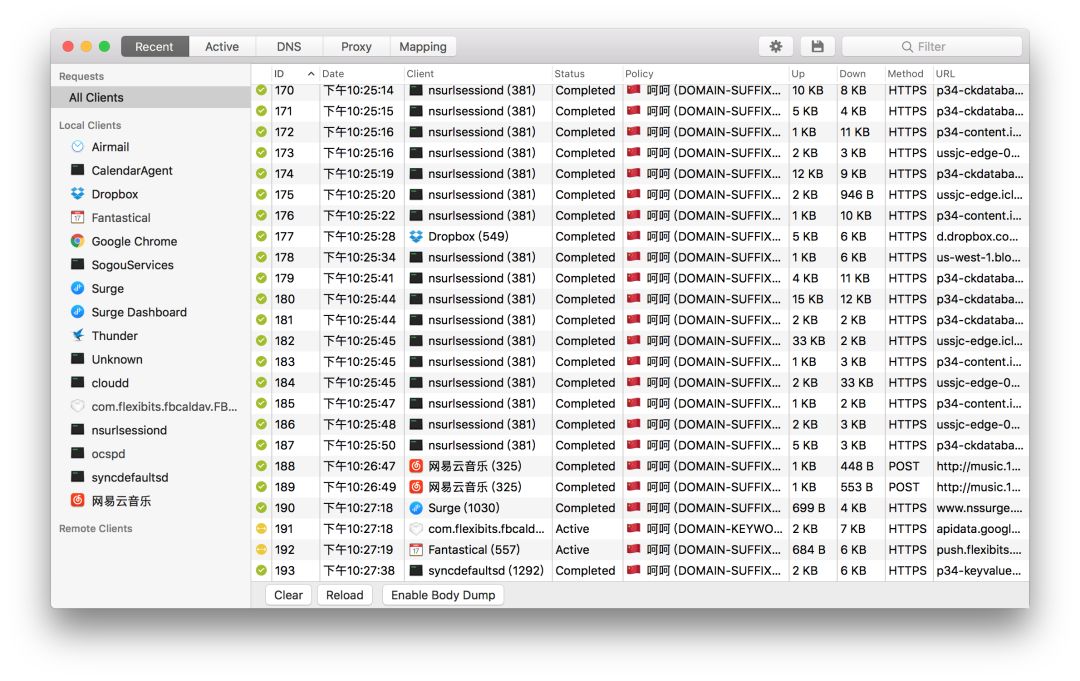Click the NetEase music icon in request 189
Image resolution: width=1080 pixels, height=681 pixels.
[x=416, y=487]
